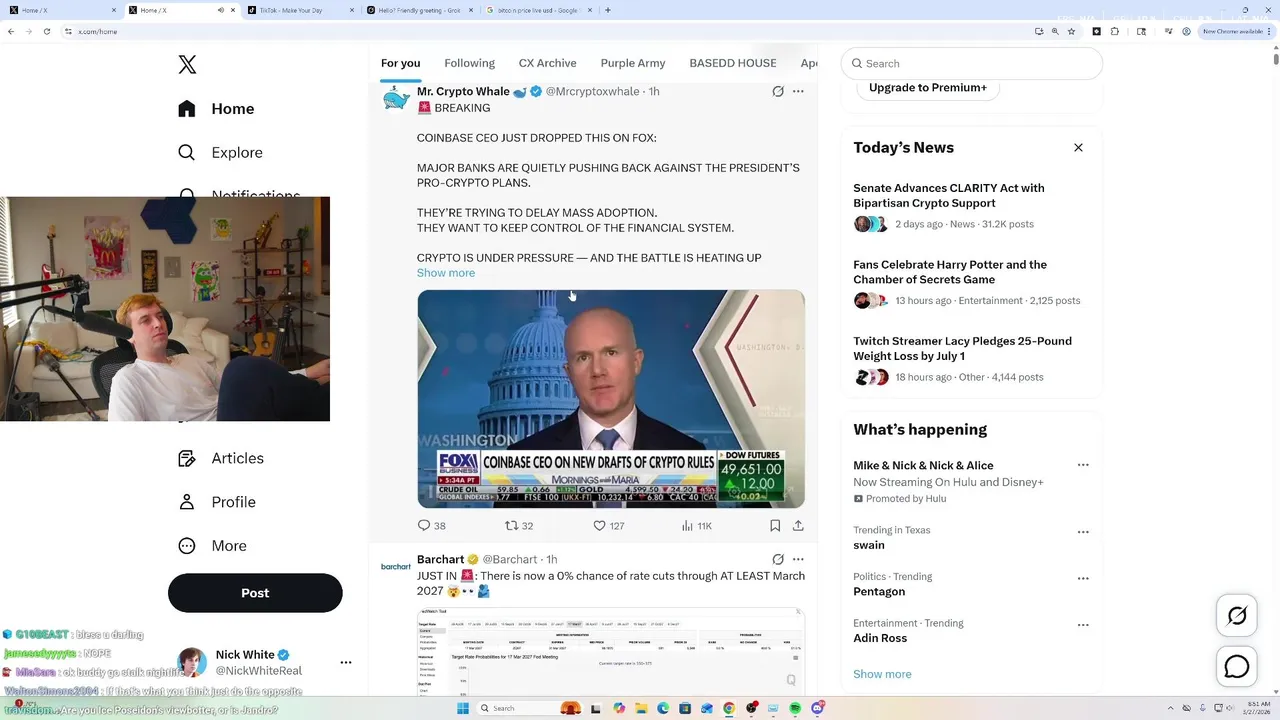
Task: Show more trends in What's happening
Action: click(x=882, y=674)
